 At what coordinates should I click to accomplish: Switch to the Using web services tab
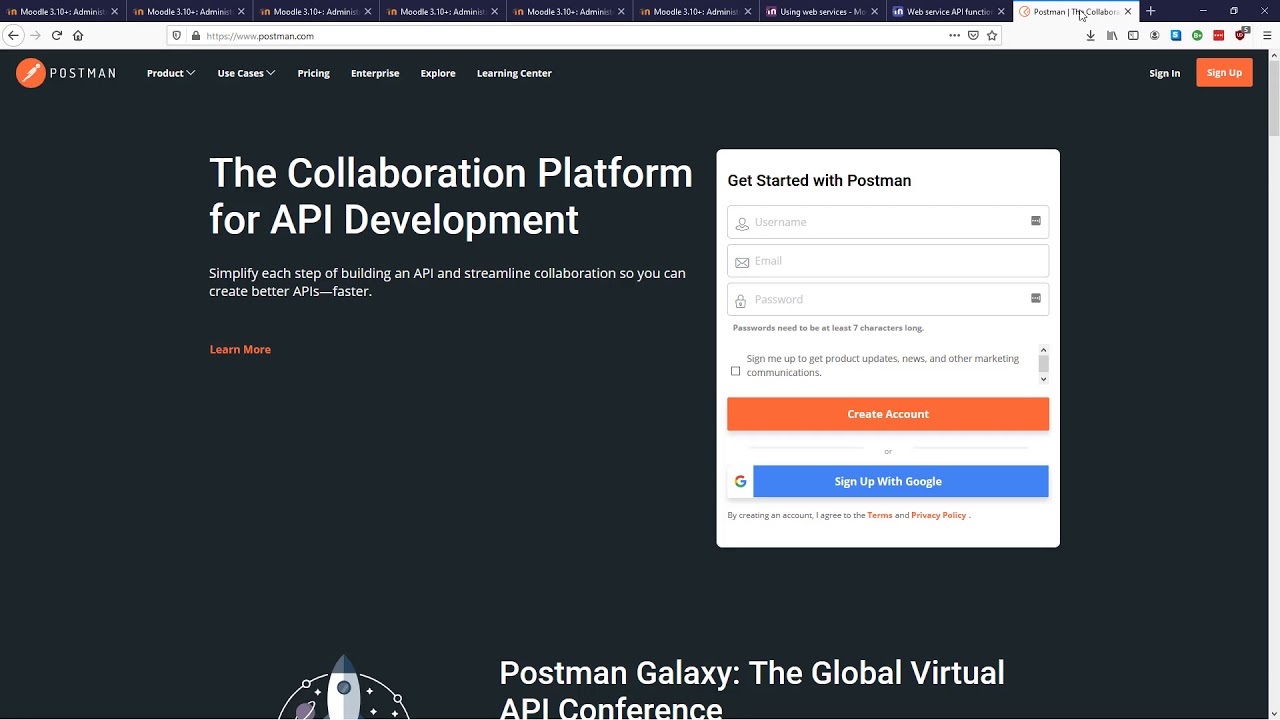[822, 12]
